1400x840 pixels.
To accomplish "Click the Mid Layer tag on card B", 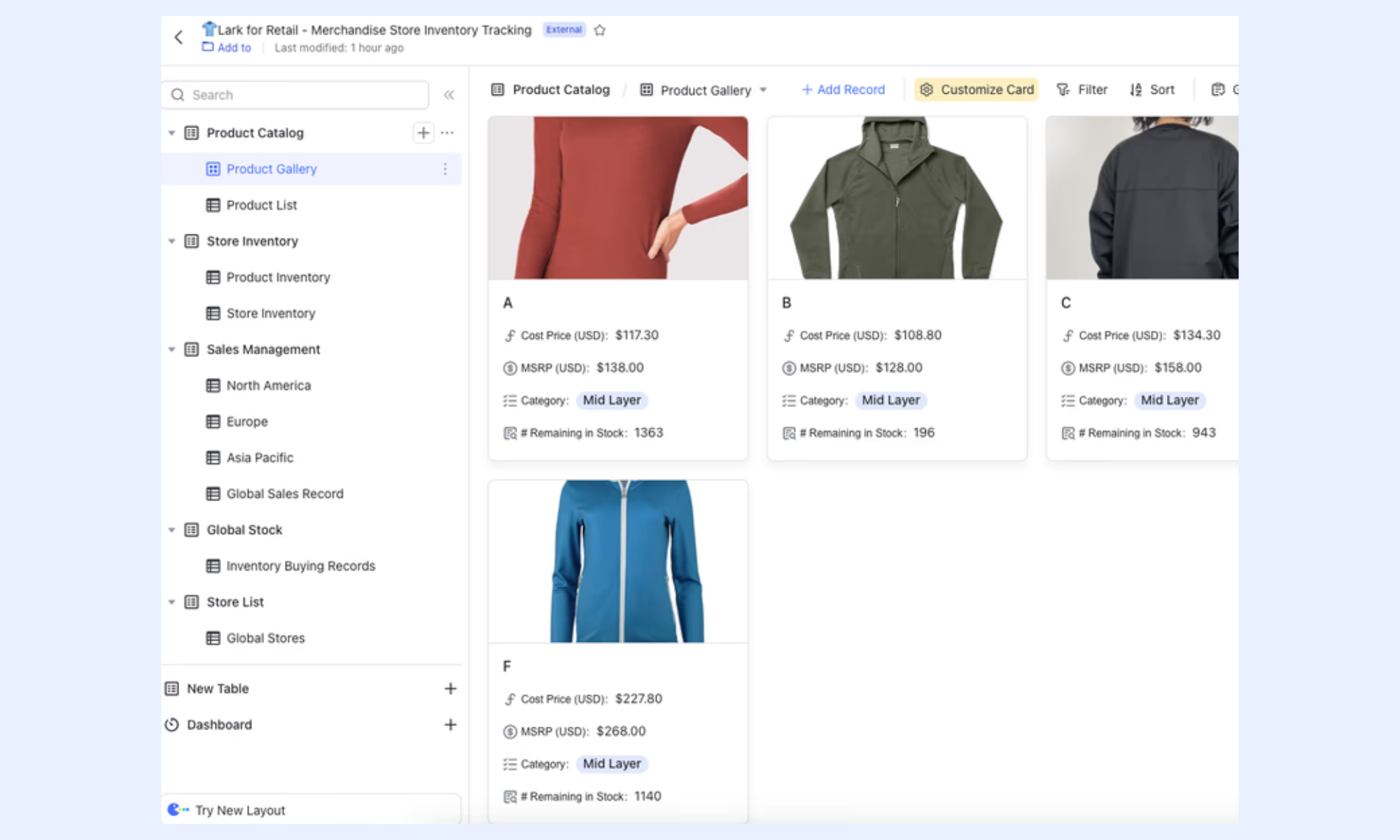I will [x=890, y=400].
